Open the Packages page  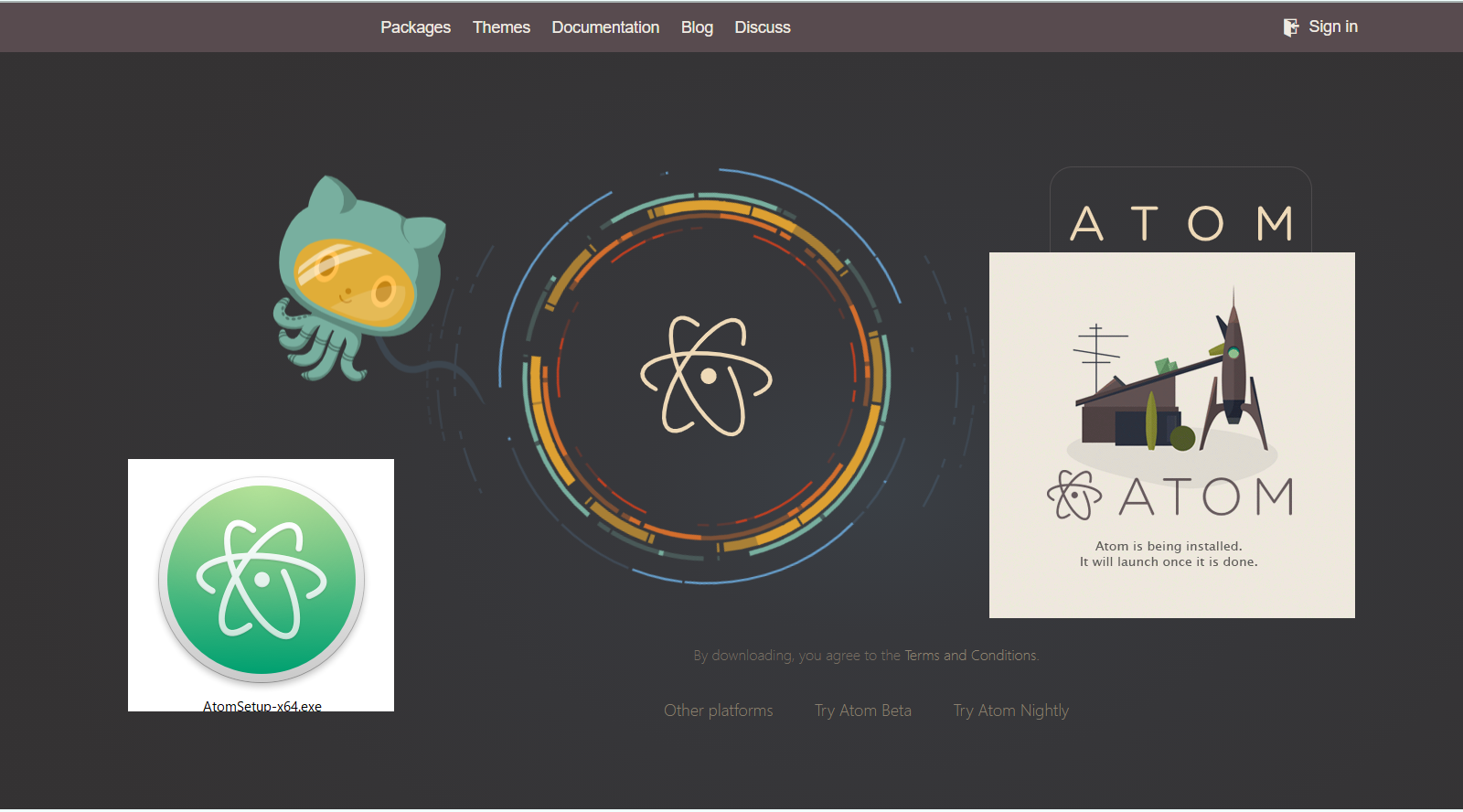(x=415, y=27)
